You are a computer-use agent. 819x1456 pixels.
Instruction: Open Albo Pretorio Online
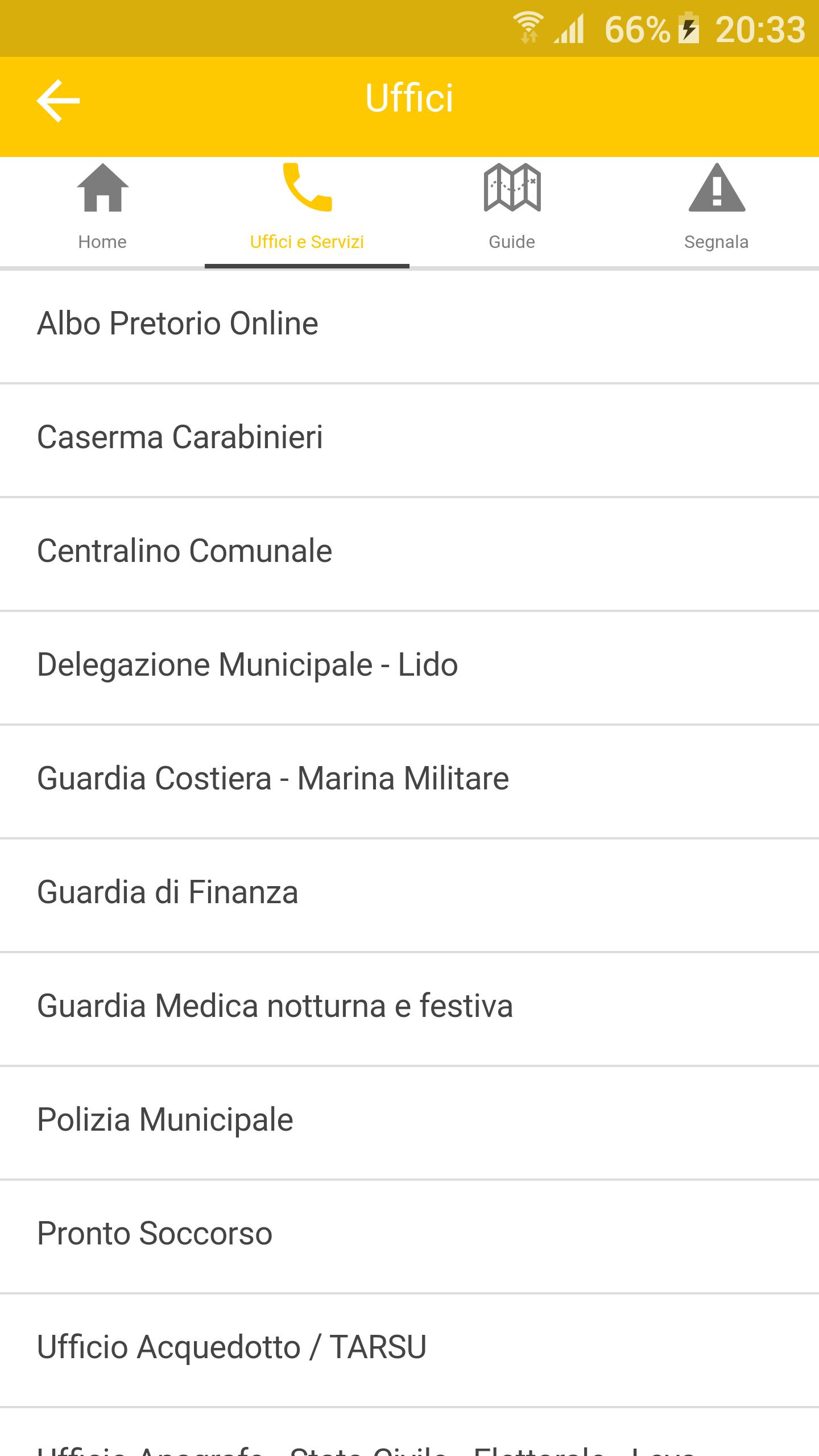[177, 324]
